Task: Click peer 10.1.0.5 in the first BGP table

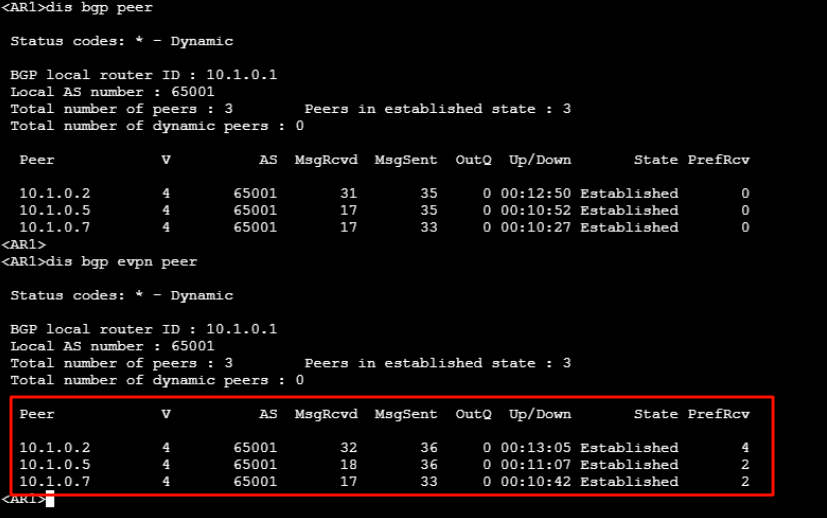Action: click(55, 210)
